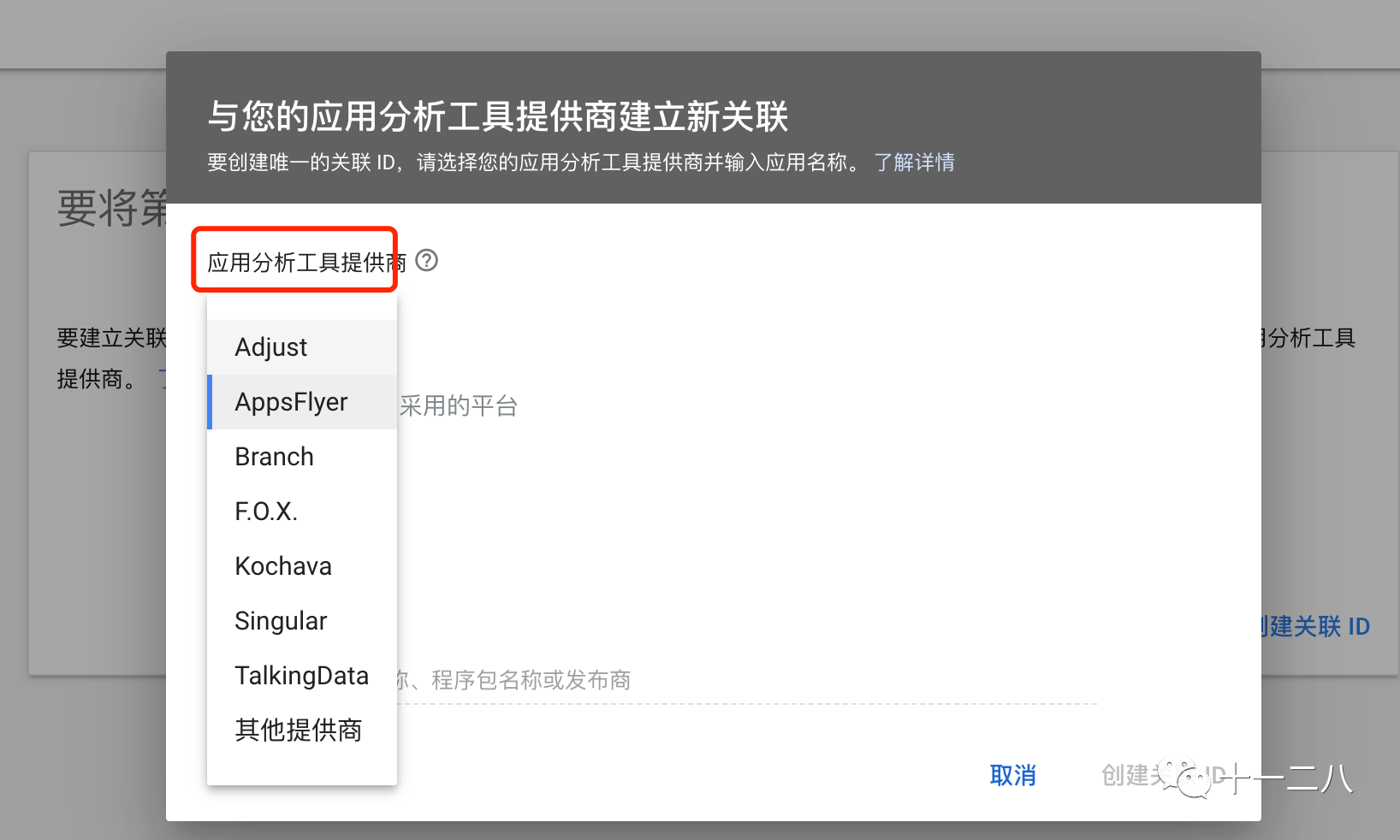Open the 了解详情 link in the dialog header

[914, 163]
